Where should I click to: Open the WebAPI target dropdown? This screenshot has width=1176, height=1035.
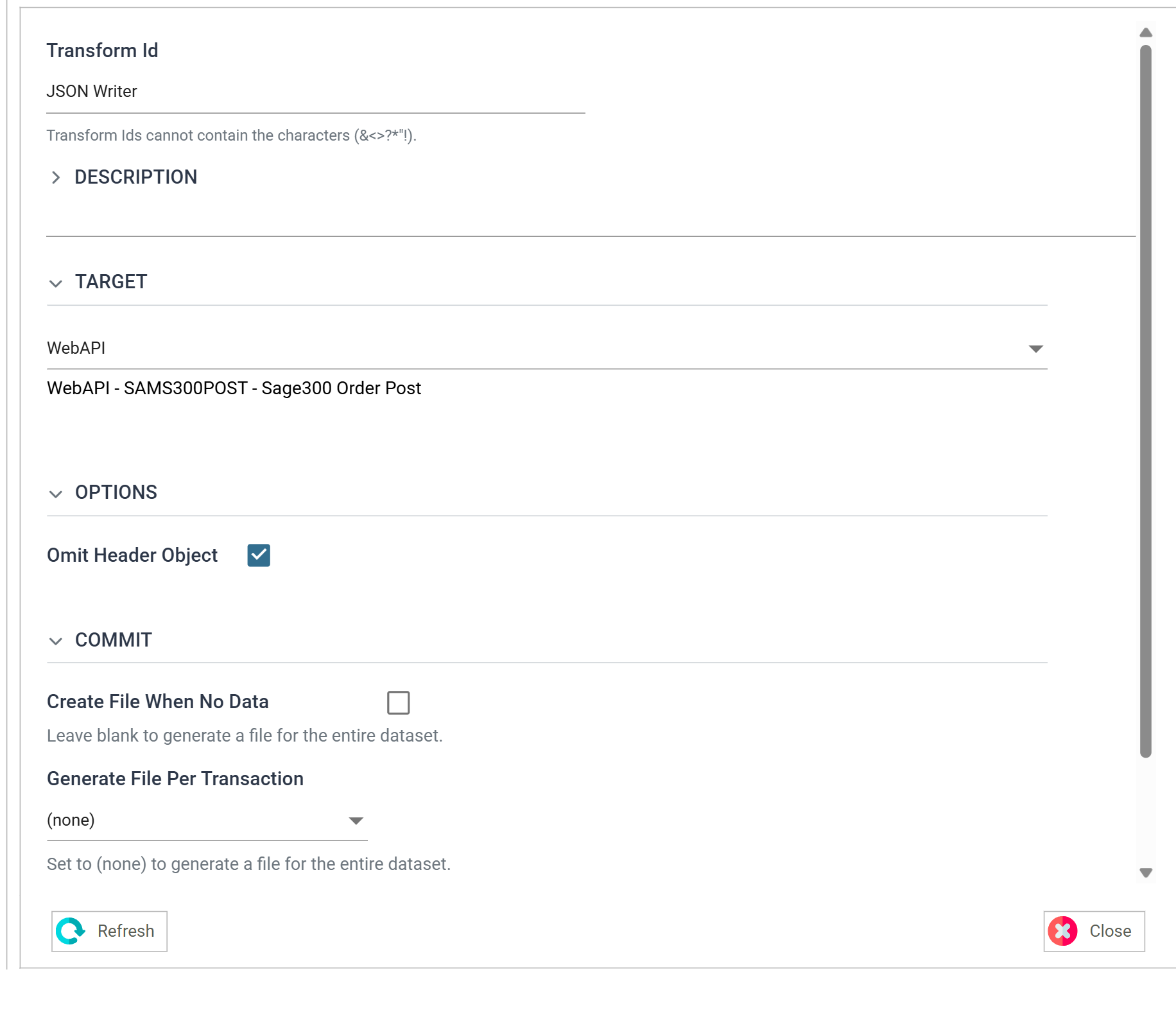(x=547, y=348)
